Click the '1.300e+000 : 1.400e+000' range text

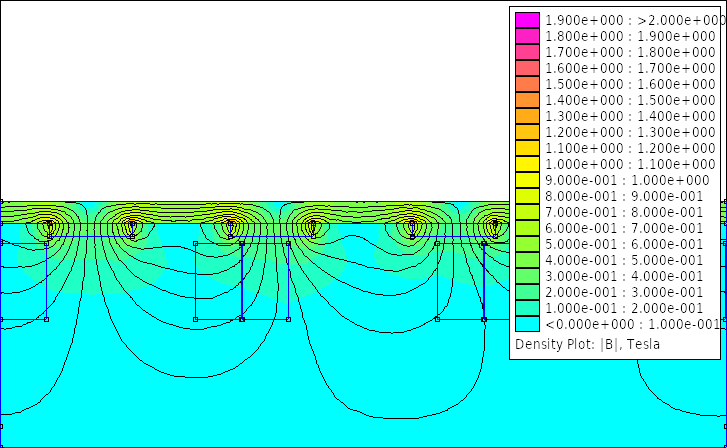point(630,116)
